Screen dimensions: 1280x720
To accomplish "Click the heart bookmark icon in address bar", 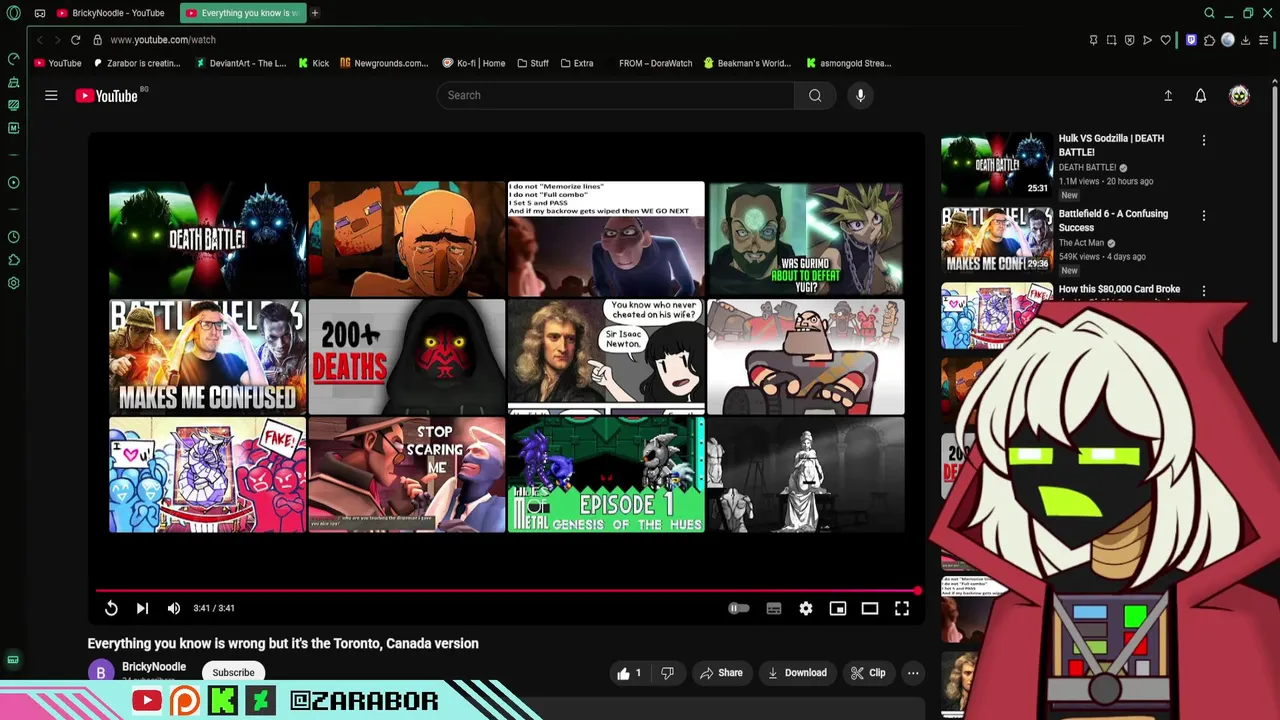I will tap(1165, 40).
